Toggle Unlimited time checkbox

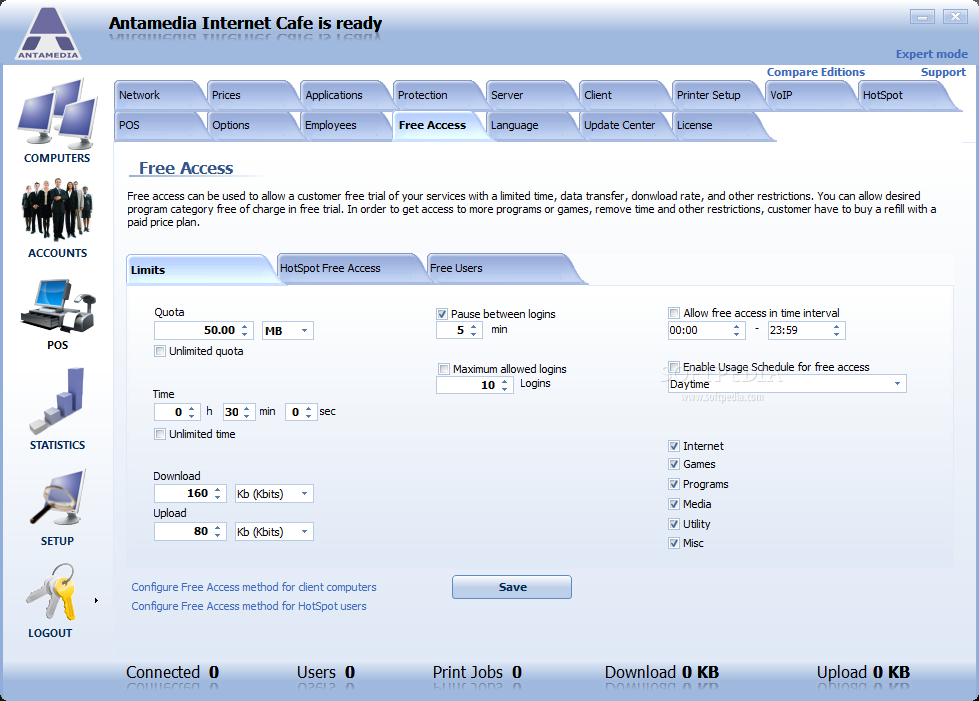[x=160, y=434]
